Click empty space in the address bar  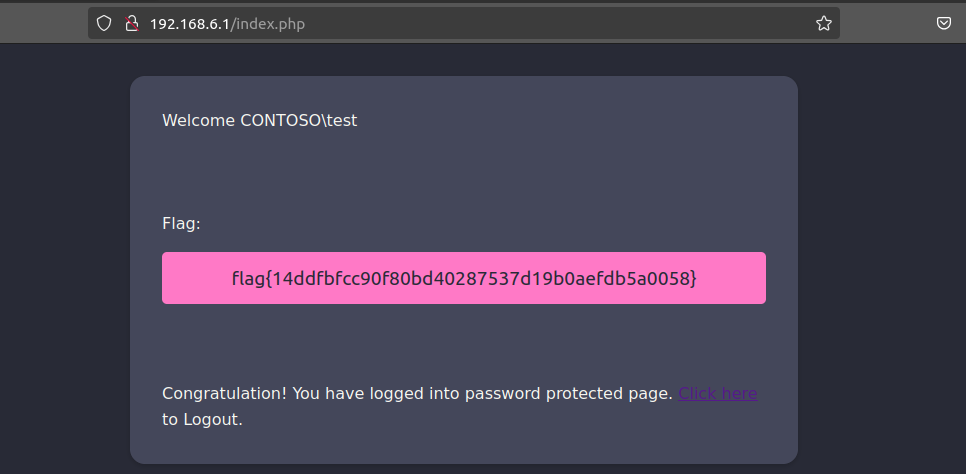click(x=600, y=23)
